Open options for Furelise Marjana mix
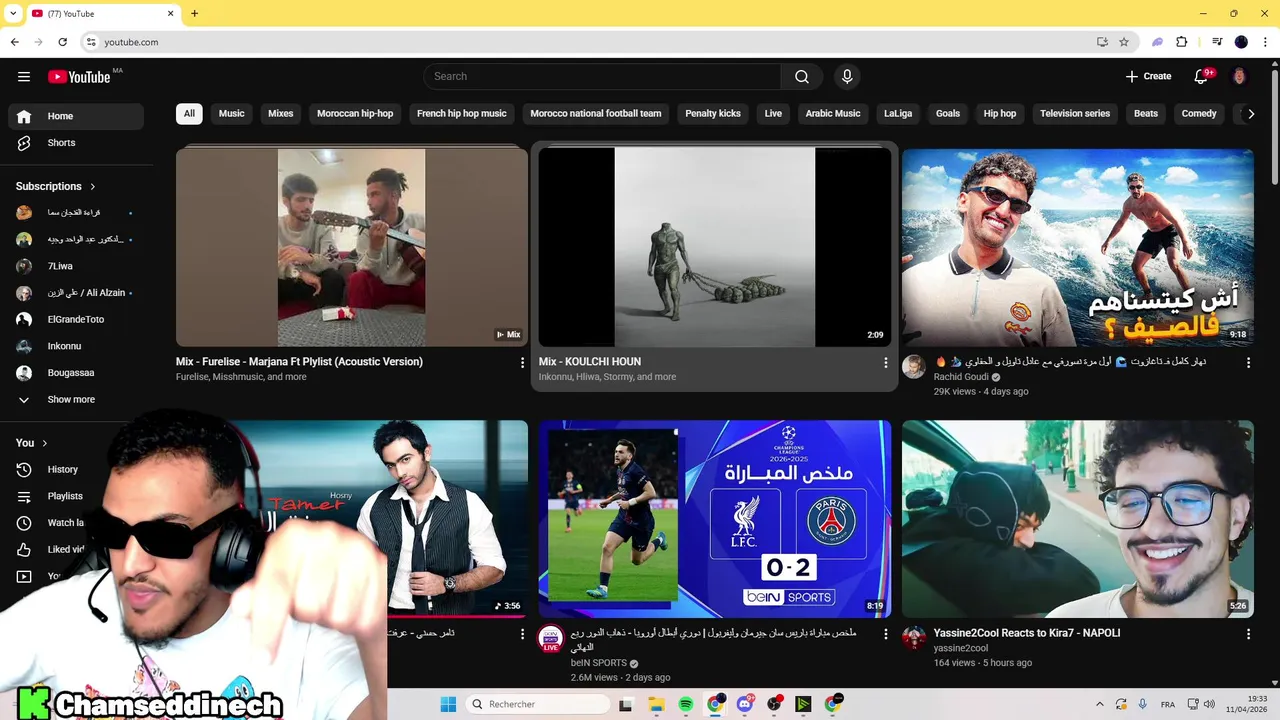Viewport: 1280px width, 720px height. (522, 363)
